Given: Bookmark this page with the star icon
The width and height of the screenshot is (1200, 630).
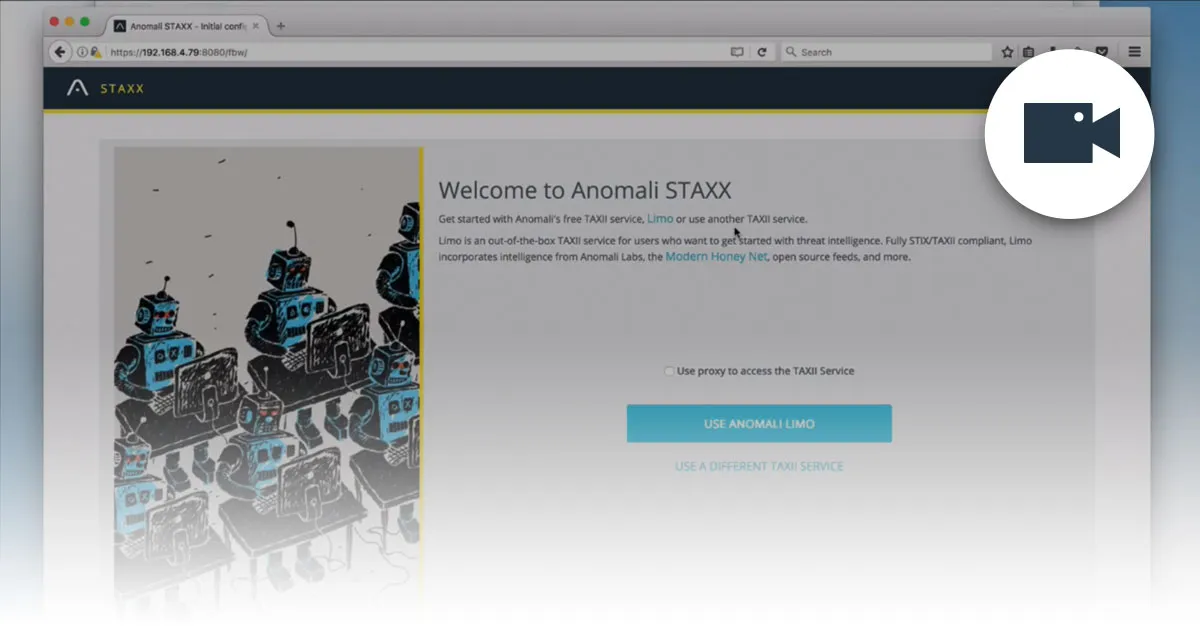Looking at the screenshot, I should point(1007,52).
